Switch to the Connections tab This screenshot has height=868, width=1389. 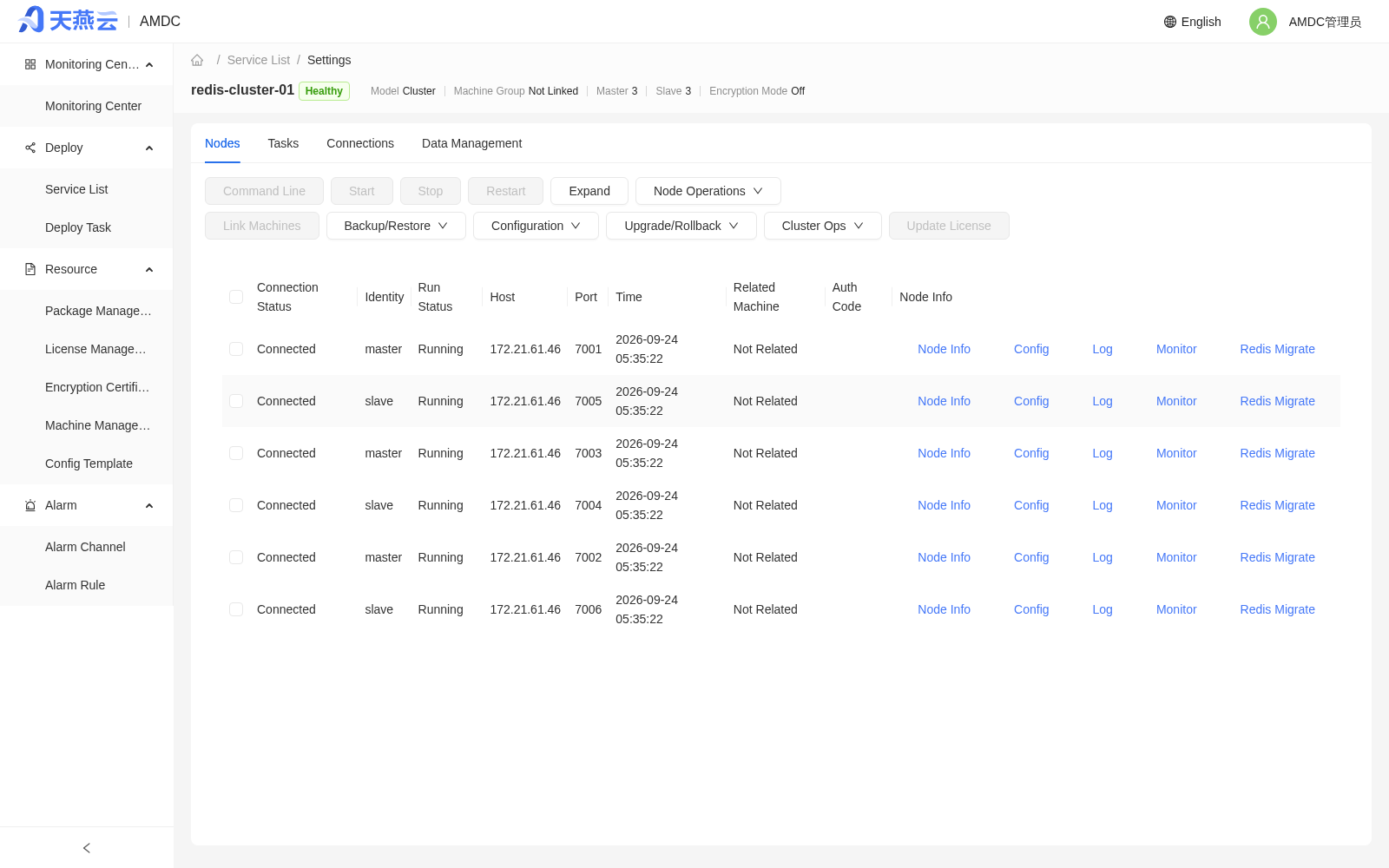click(360, 143)
